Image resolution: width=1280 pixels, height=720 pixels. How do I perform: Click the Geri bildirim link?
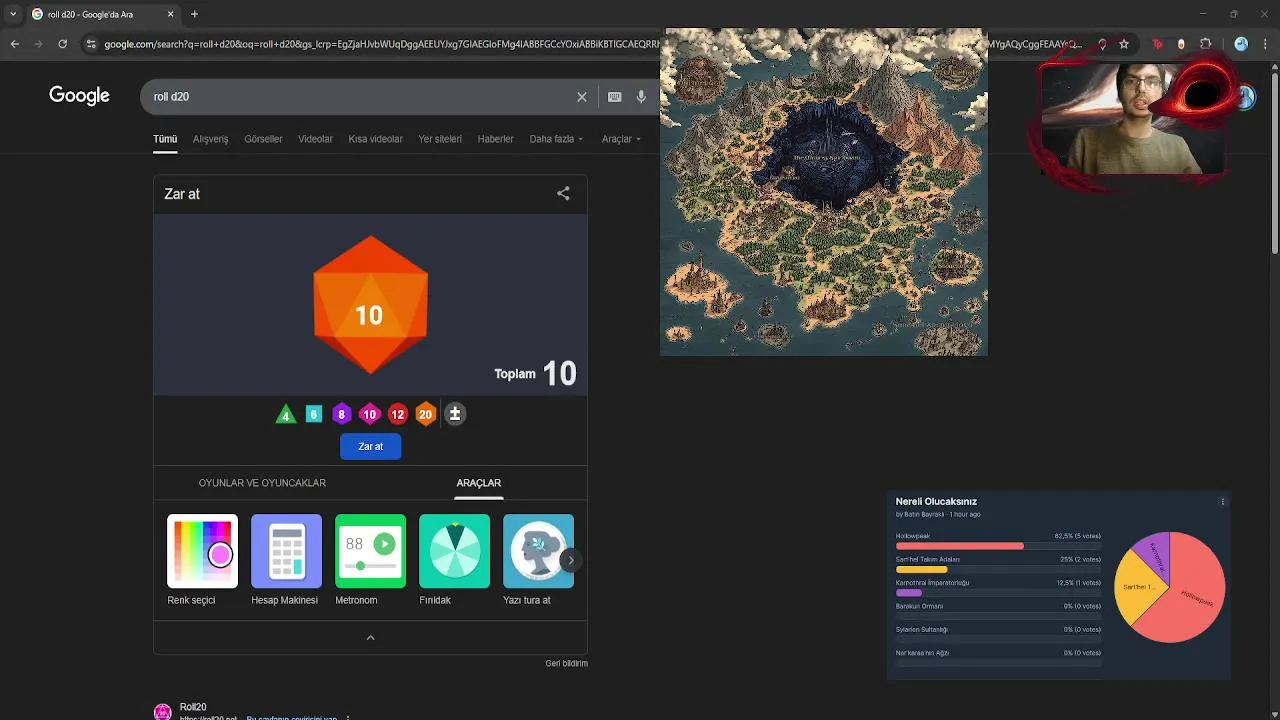tap(566, 663)
